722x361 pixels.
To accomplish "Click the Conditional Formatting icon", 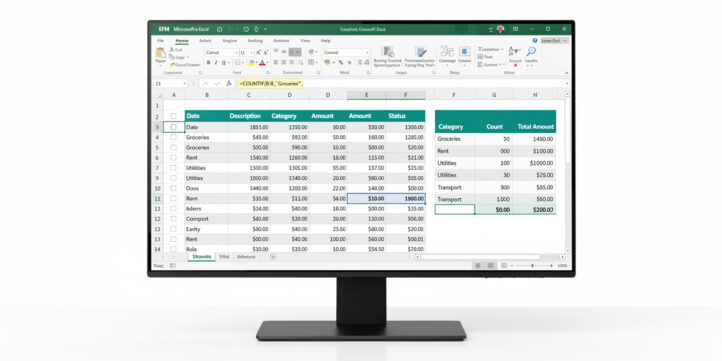I will (x=389, y=52).
